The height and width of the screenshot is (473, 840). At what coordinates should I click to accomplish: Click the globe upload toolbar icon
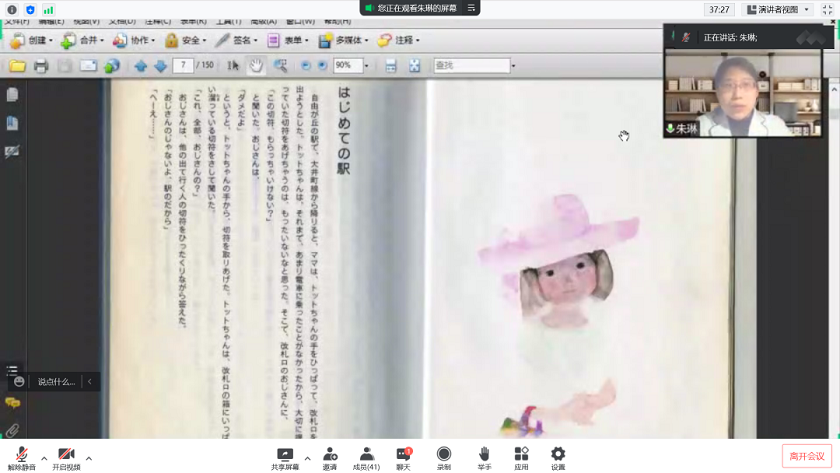[x=111, y=66]
